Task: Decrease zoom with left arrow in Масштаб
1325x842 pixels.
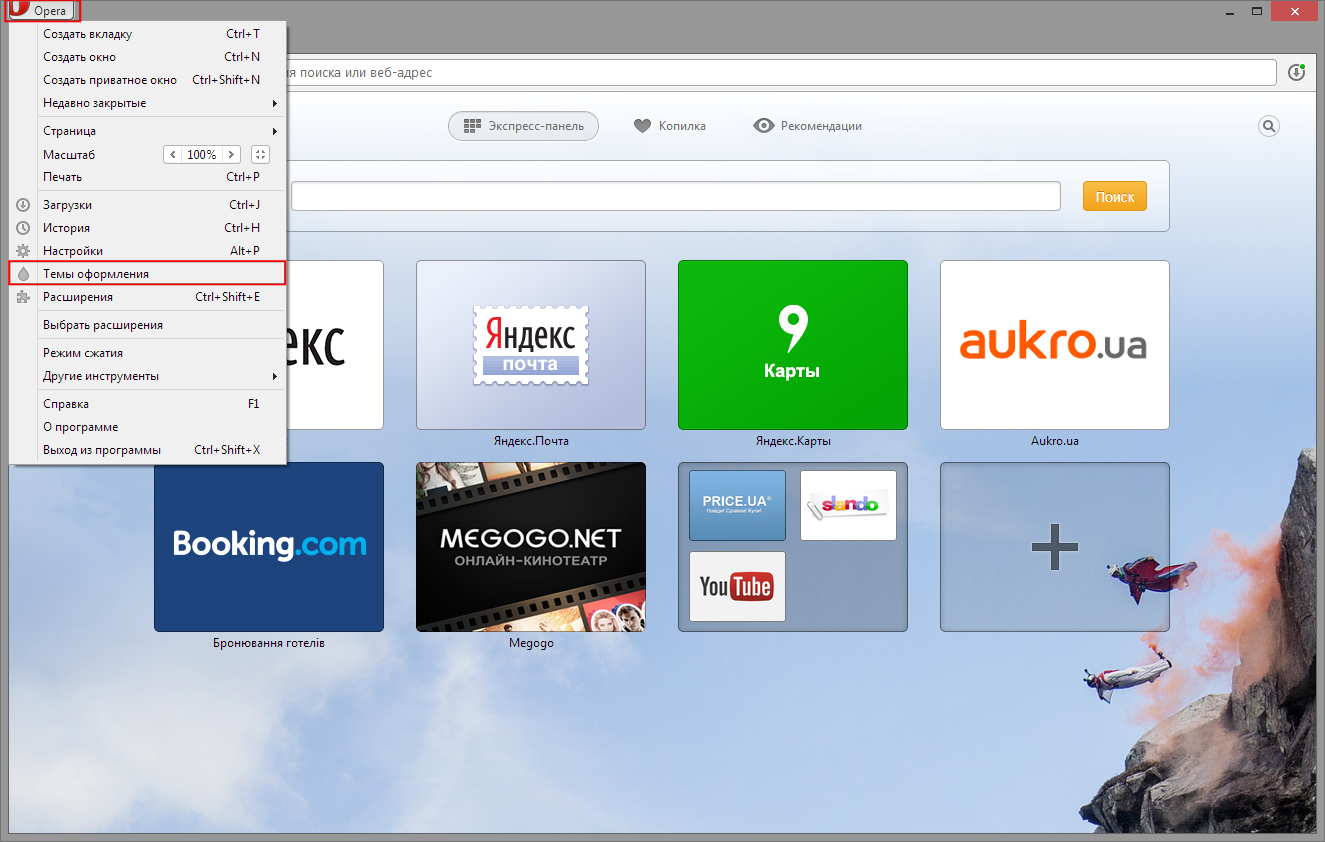Action: 173,155
